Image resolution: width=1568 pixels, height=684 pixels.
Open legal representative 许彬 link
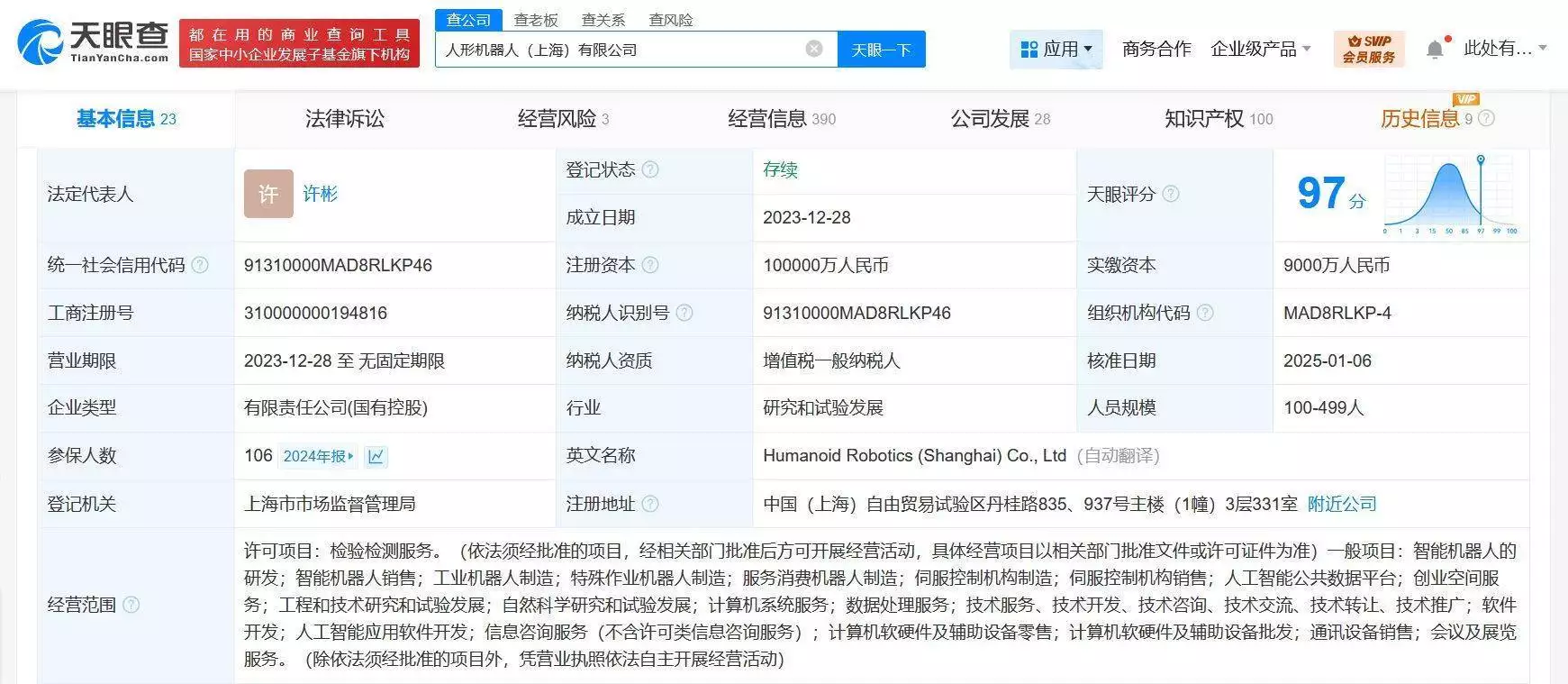pyautogui.click(x=320, y=194)
